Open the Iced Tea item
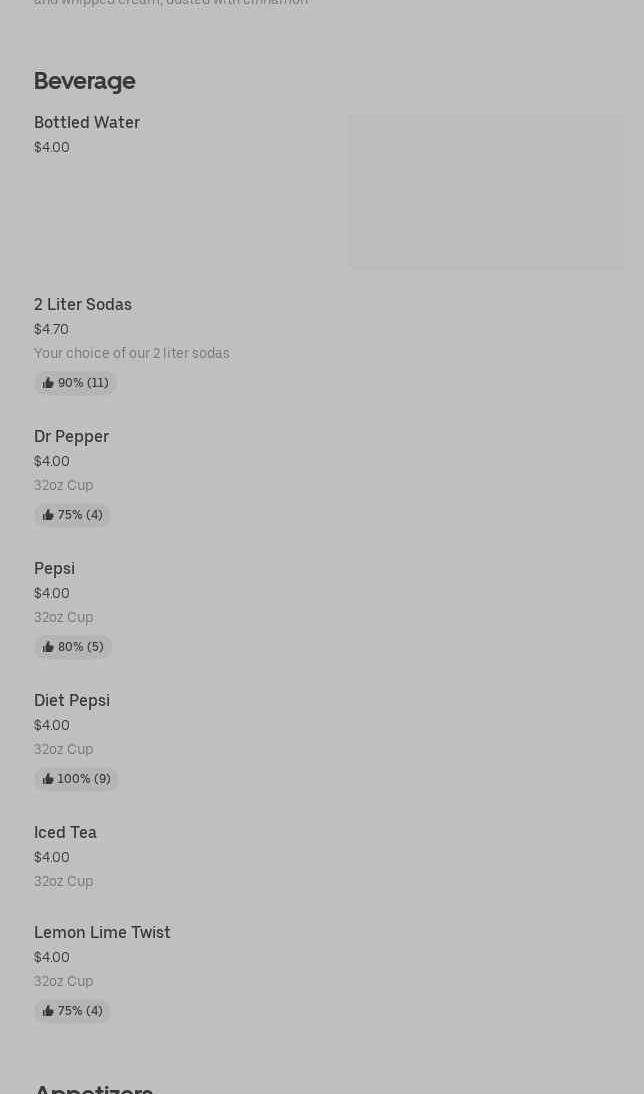This screenshot has height=1094, width=644. [66, 833]
